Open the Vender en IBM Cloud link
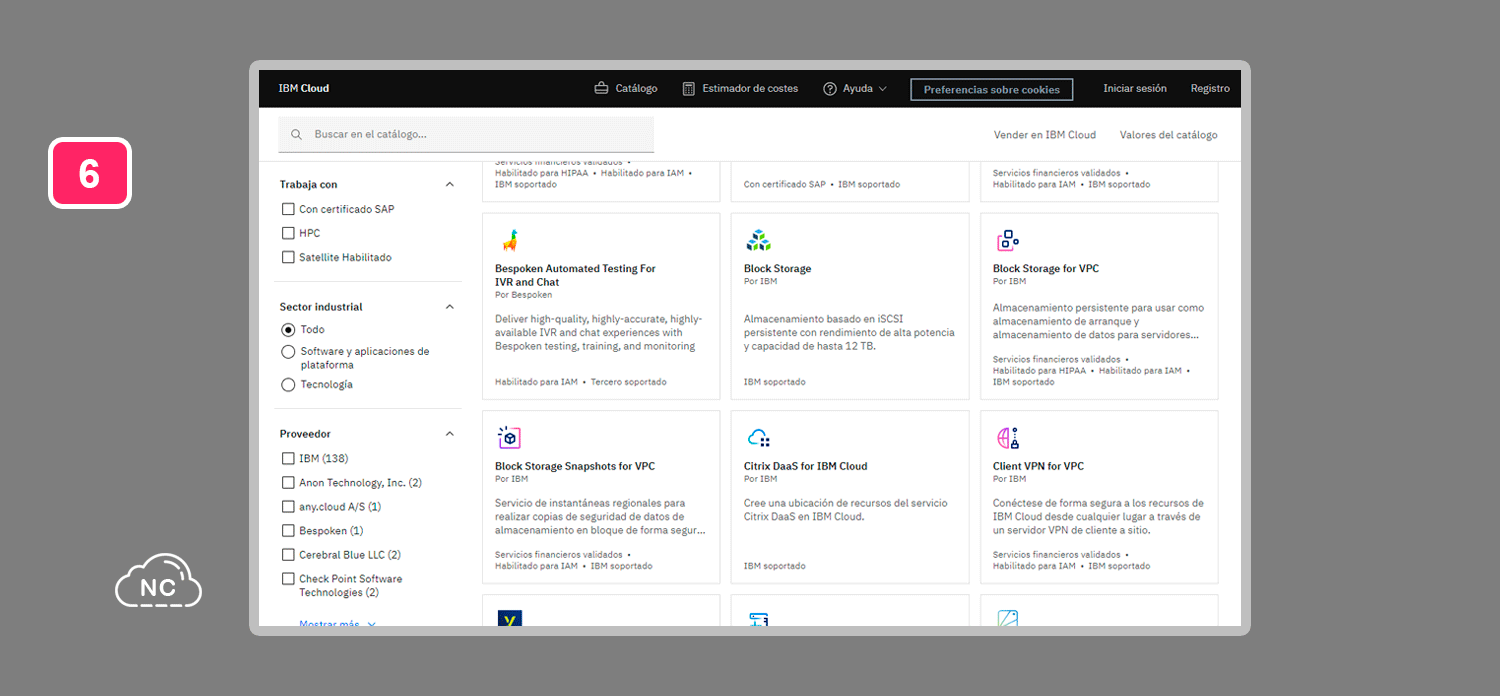Screen dimensions: 1500x696 point(1045,135)
